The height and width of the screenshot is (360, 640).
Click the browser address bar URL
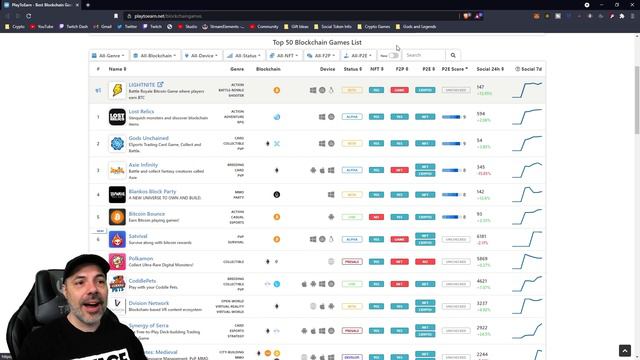[168, 16]
